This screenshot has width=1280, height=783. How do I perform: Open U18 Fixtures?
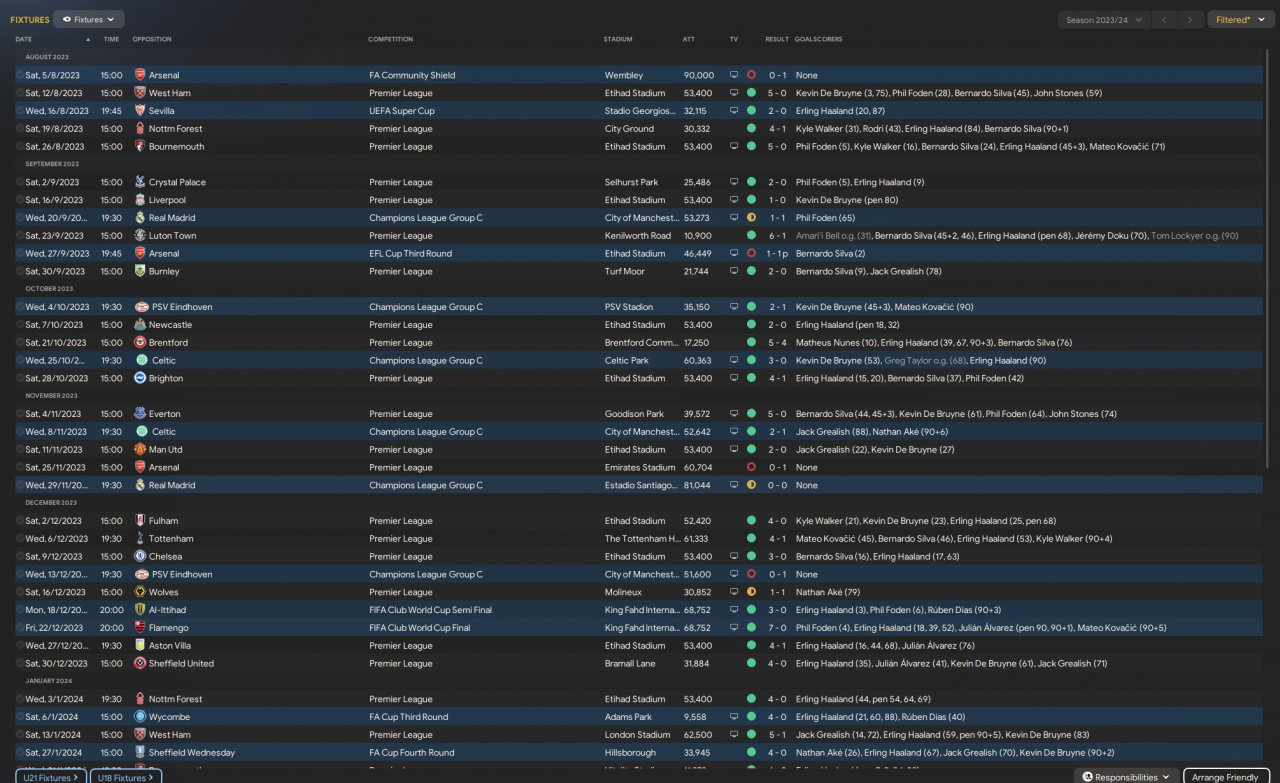coord(125,776)
